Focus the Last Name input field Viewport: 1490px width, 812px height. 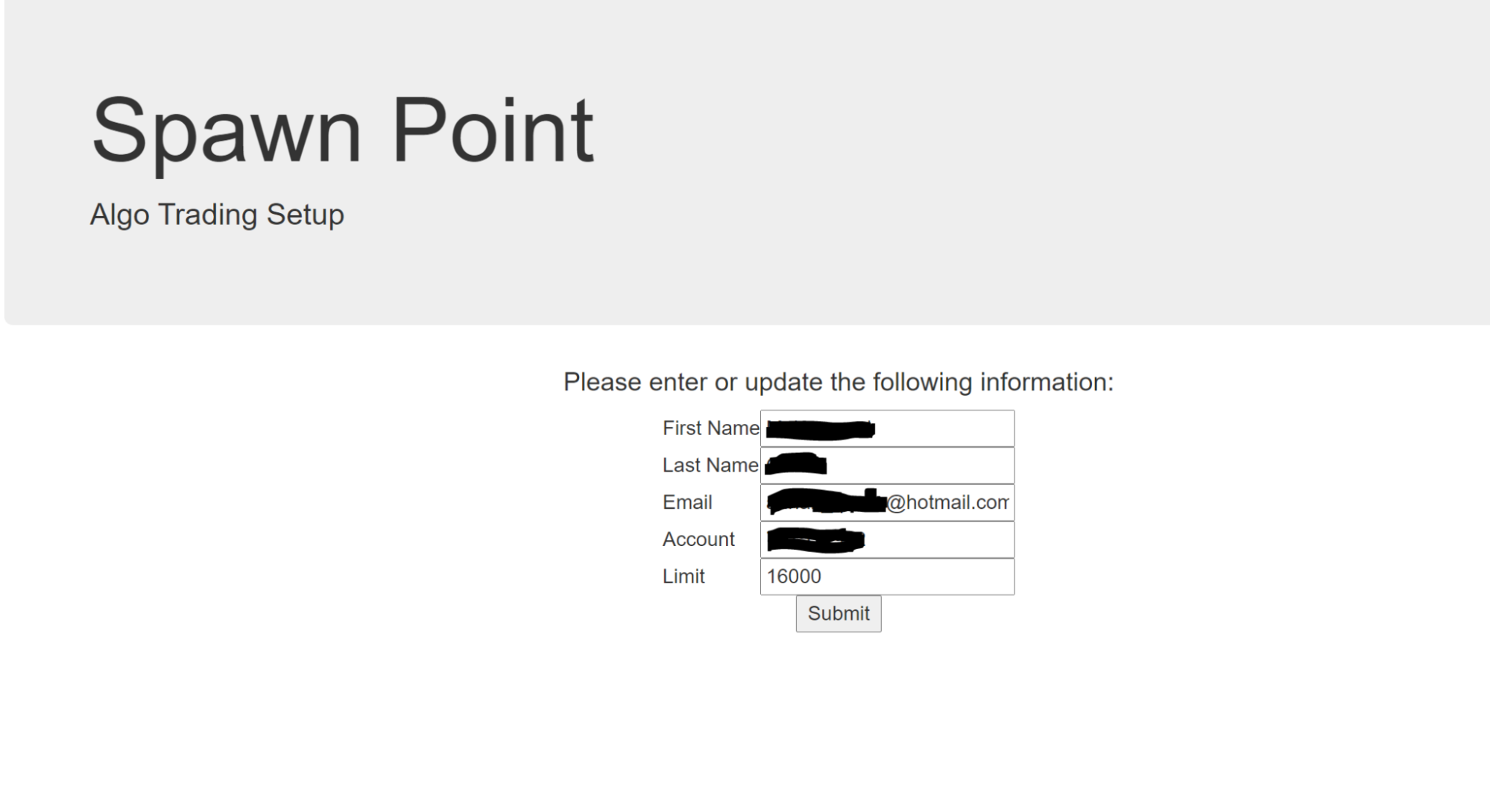(887, 466)
